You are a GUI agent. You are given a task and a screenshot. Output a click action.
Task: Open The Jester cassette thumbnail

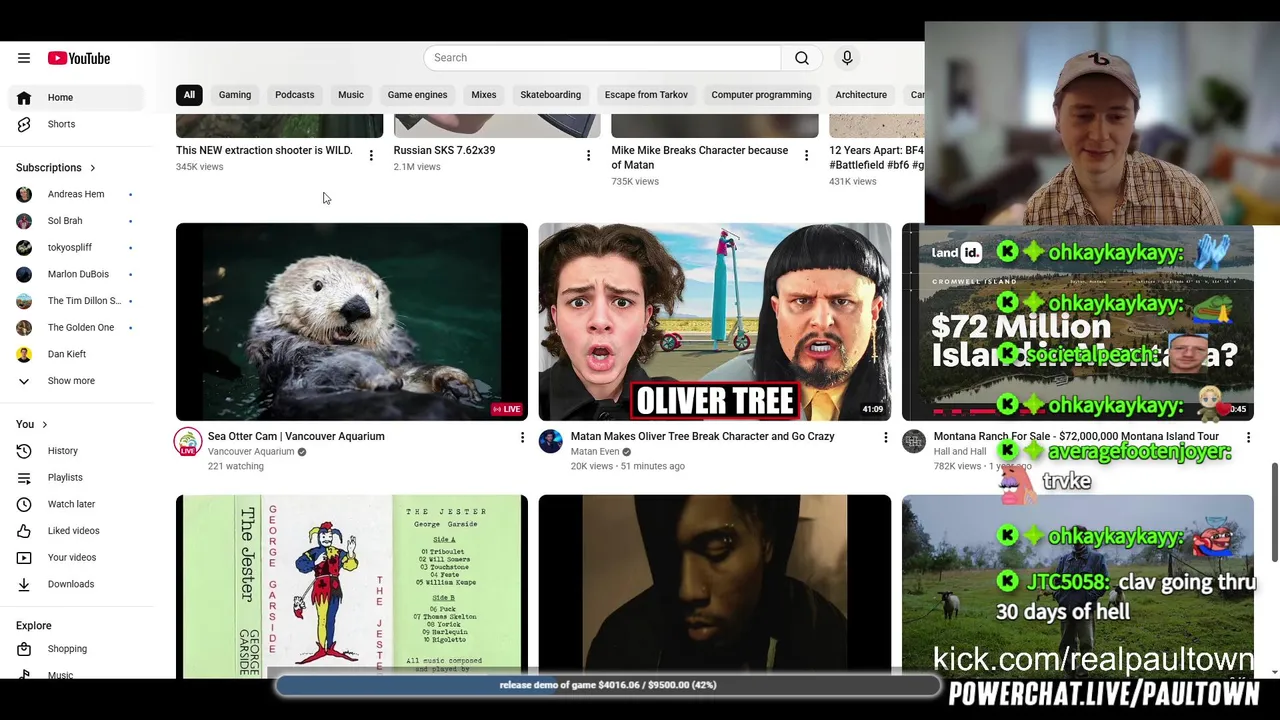(352, 586)
